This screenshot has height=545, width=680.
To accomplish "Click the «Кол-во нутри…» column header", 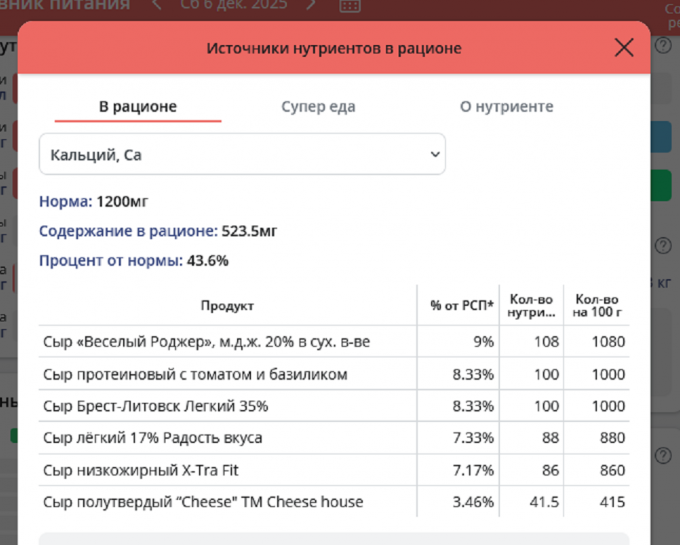I will pyautogui.click(x=531, y=306).
